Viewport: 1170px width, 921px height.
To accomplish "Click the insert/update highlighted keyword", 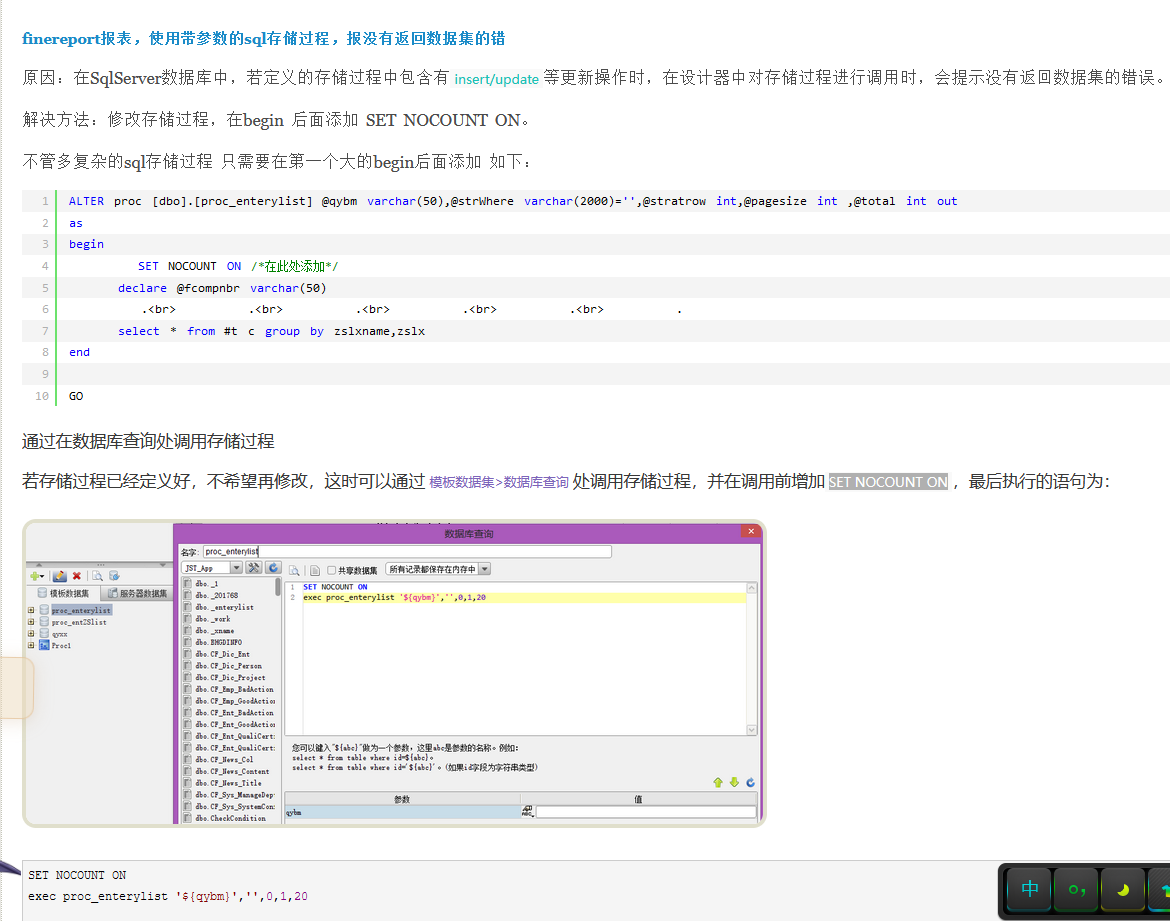I will (x=496, y=78).
